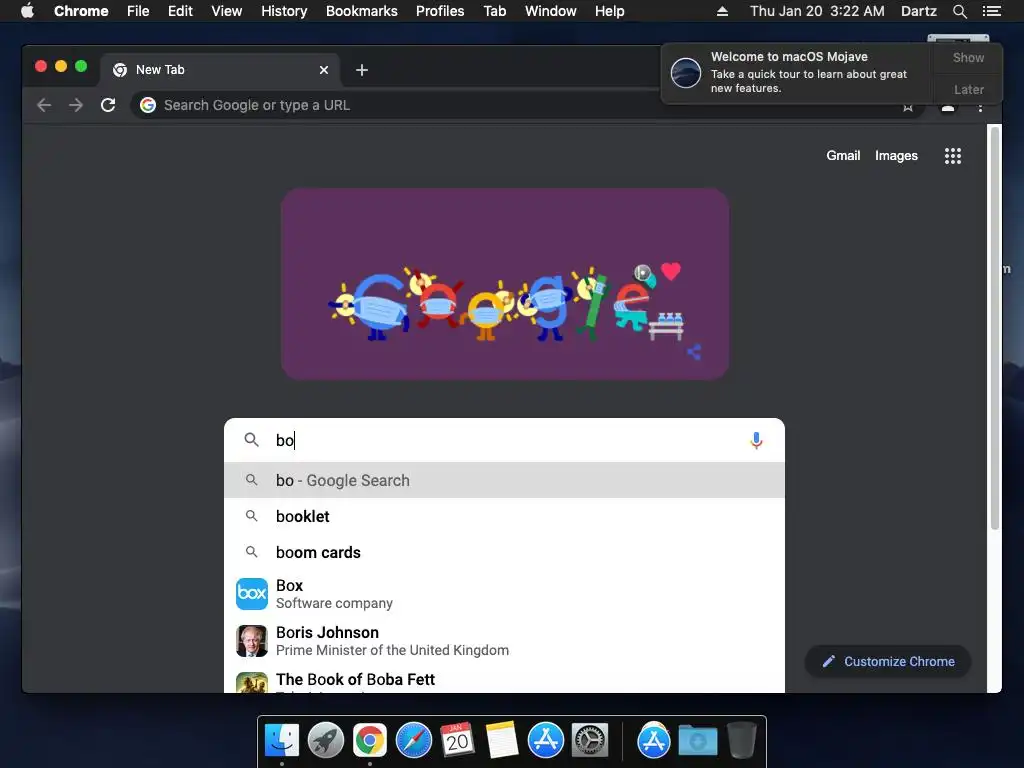This screenshot has width=1024, height=768.
Task: Click the share icon on the Google Doodle
Action: (x=694, y=352)
